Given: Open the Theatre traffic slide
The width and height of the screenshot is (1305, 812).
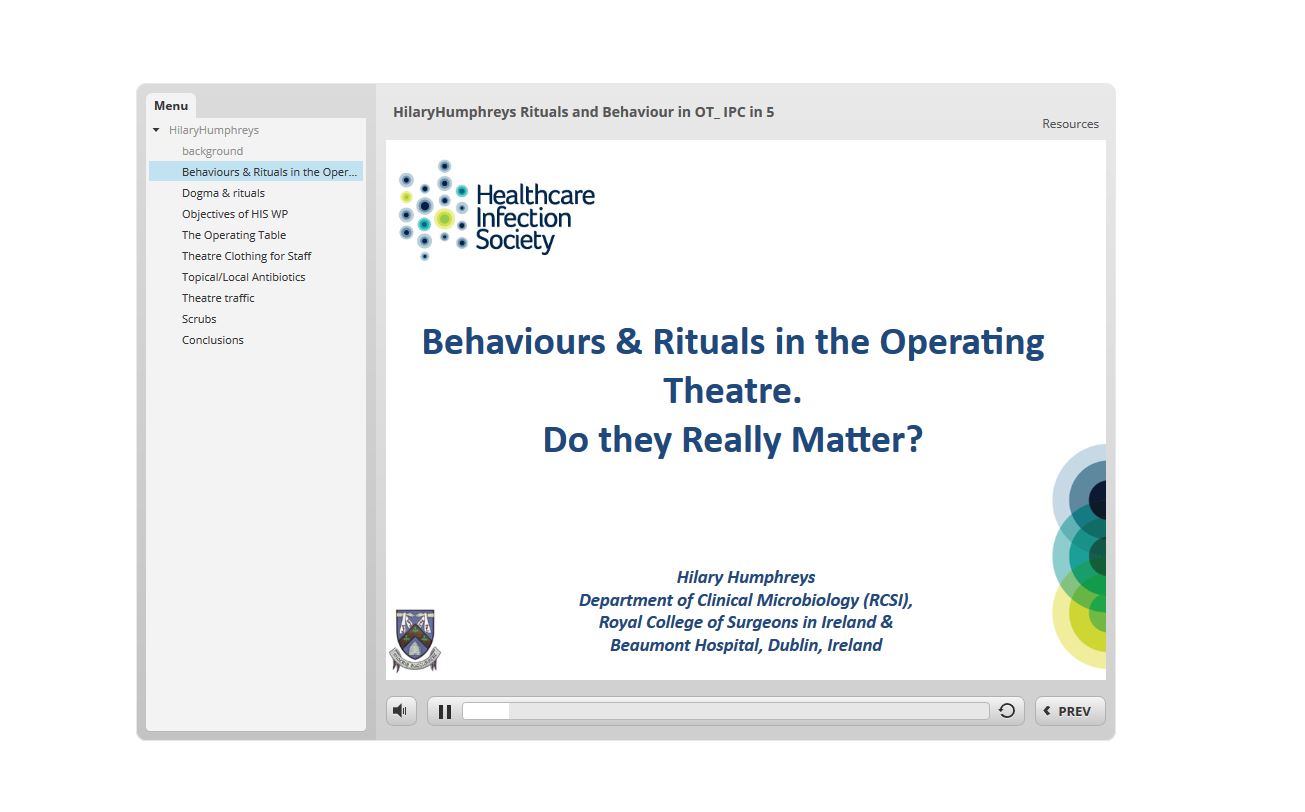Looking at the screenshot, I should click(x=218, y=298).
